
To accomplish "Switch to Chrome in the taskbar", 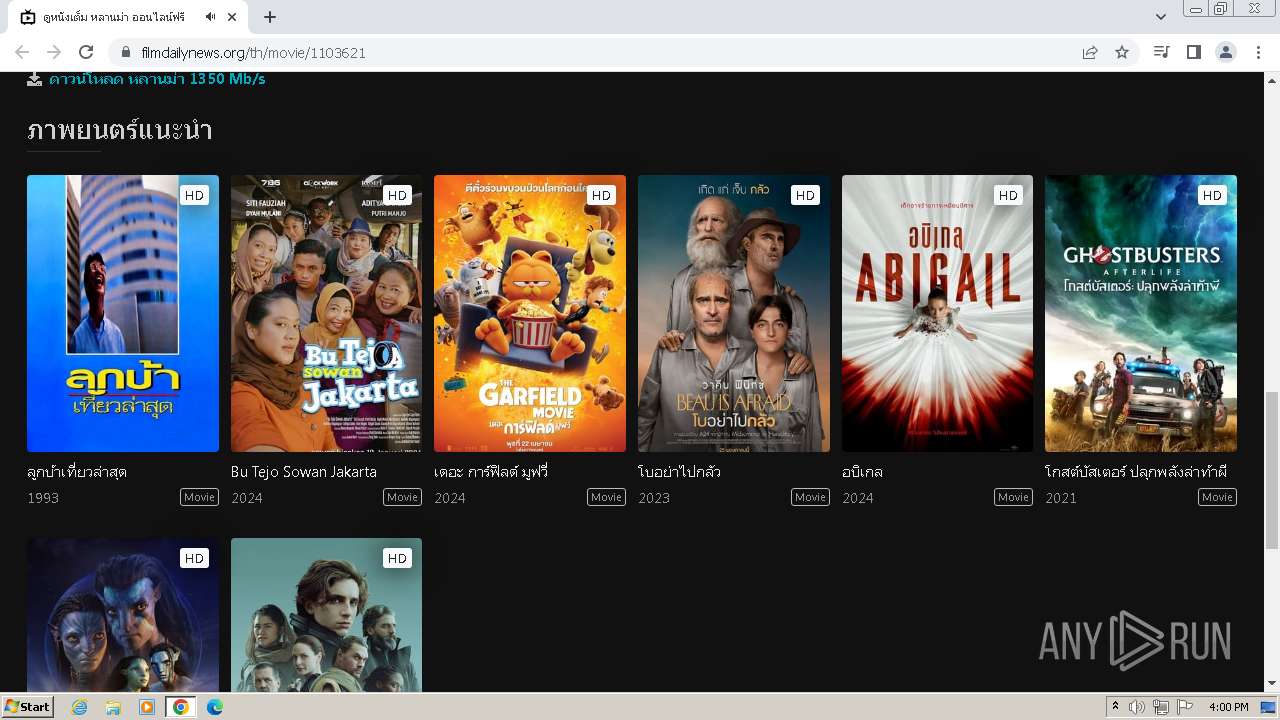I will [x=180, y=707].
